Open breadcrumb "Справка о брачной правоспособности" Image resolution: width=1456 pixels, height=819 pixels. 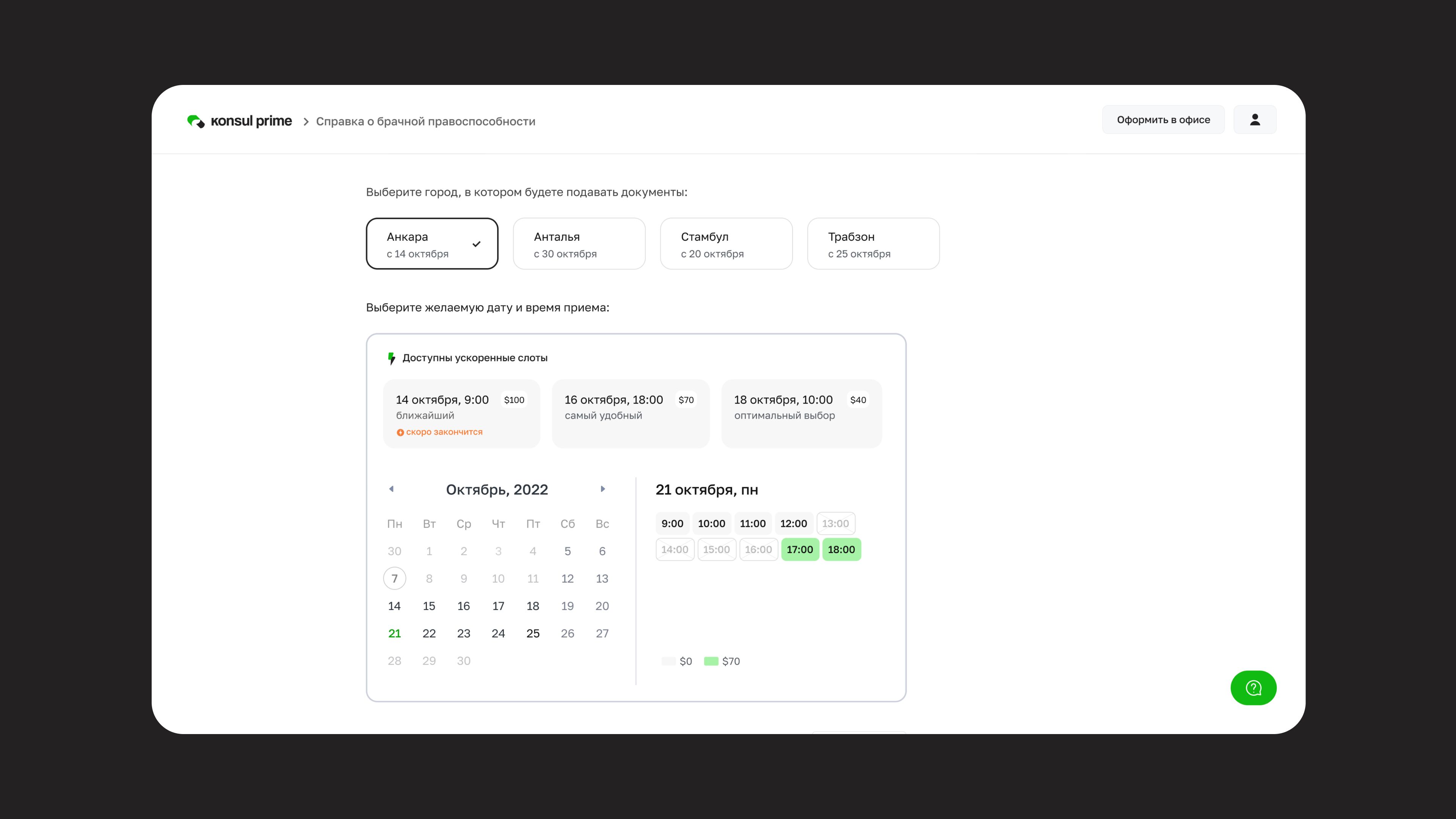pyautogui.click(x=425, y=121)
